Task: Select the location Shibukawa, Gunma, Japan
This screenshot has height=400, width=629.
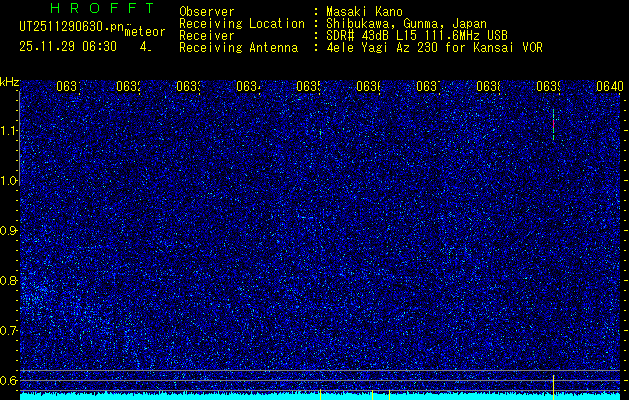Action: click(406, 24)
